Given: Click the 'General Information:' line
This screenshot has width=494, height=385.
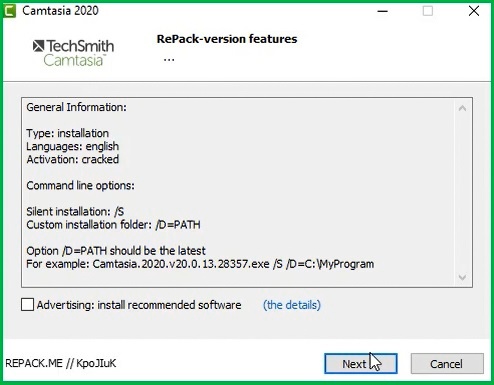Looking at the screenshot, I should [76, 107].
